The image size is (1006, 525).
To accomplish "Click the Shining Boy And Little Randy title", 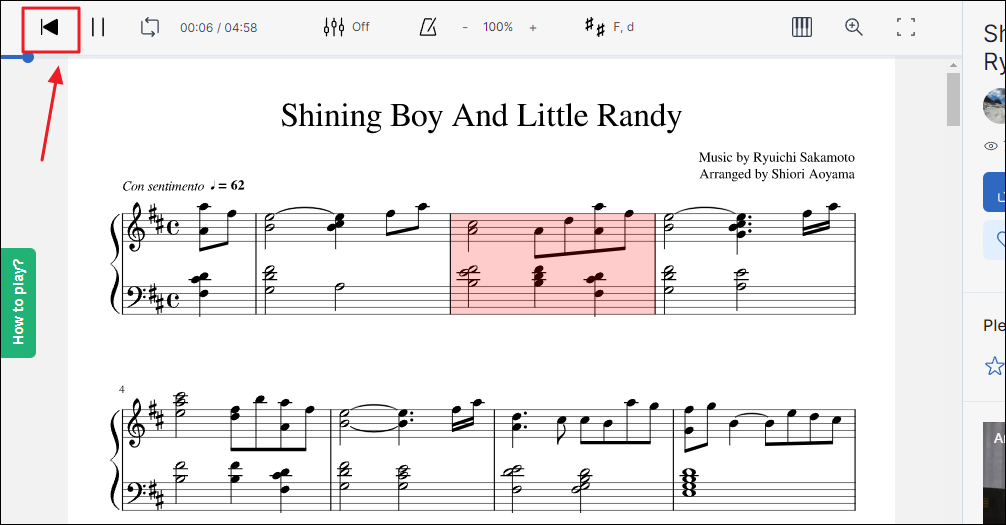I will pos(481,116).
